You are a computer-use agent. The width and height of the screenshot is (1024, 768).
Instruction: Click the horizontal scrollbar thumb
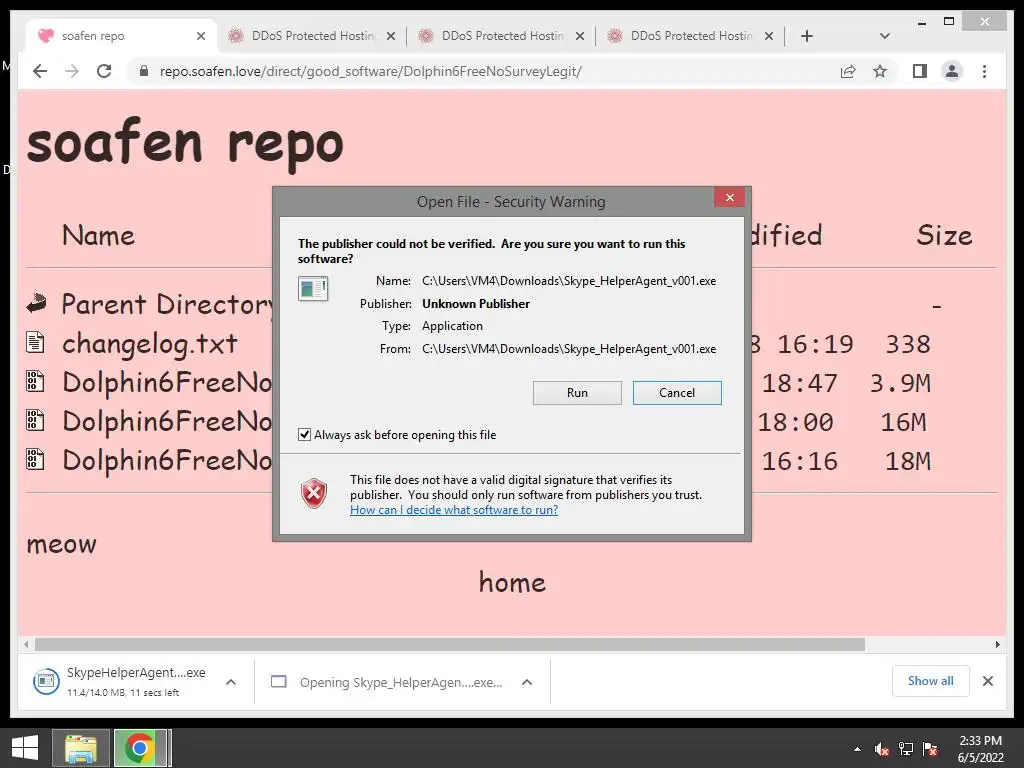[x=450, y=645]
